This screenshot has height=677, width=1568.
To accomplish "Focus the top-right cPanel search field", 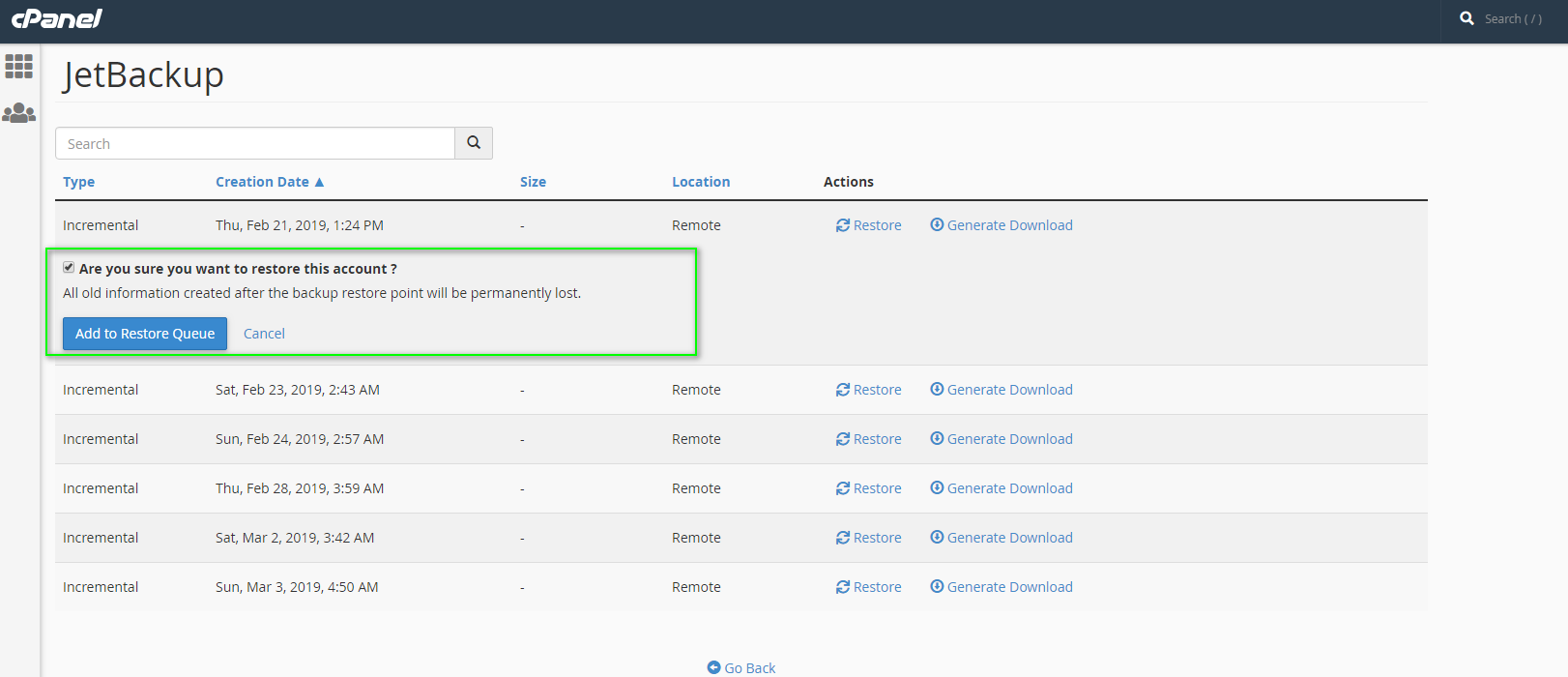I will pyautogui.click(x=1514, y=18).
